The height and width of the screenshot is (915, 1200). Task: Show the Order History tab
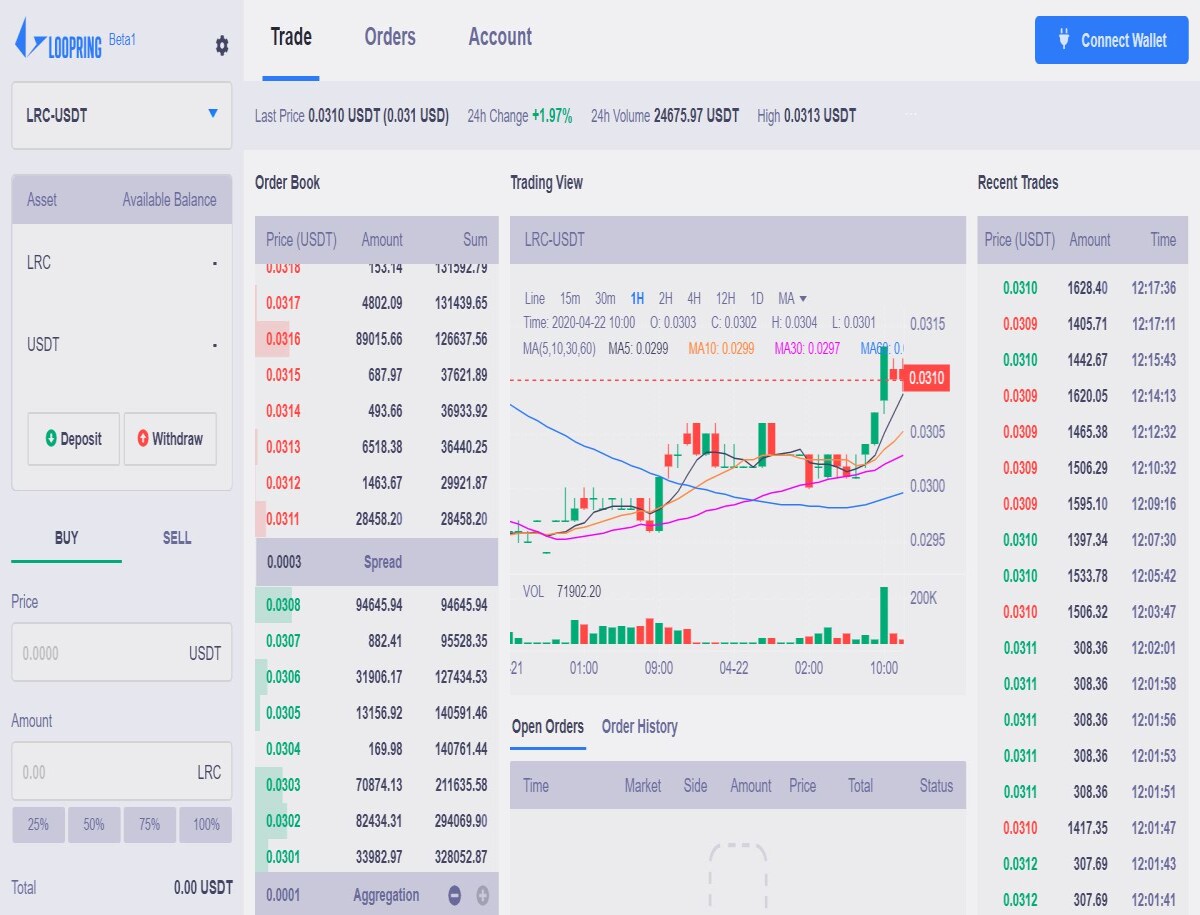(x=640, y=727)
